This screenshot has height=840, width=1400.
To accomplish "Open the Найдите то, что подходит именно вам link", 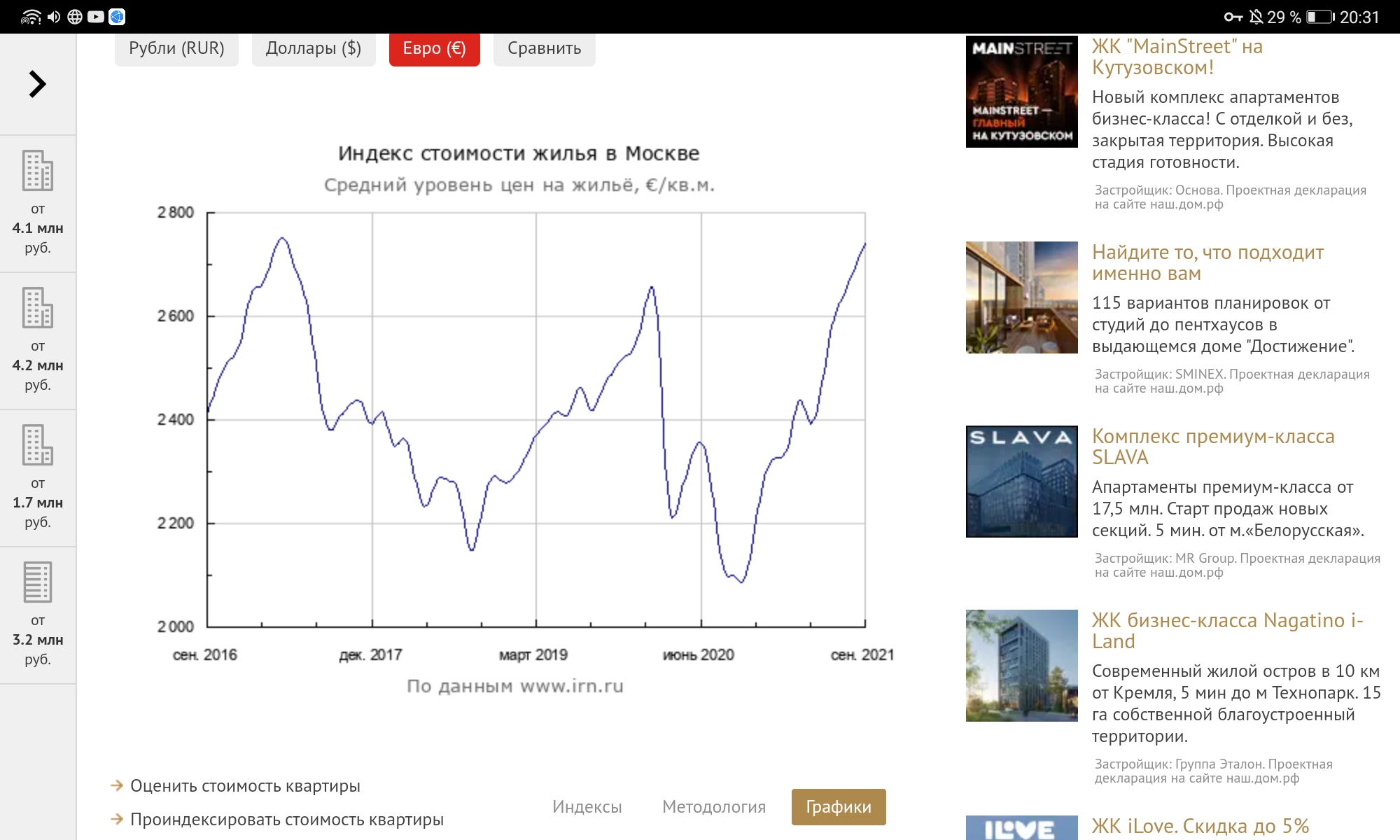I will 1207,262.
